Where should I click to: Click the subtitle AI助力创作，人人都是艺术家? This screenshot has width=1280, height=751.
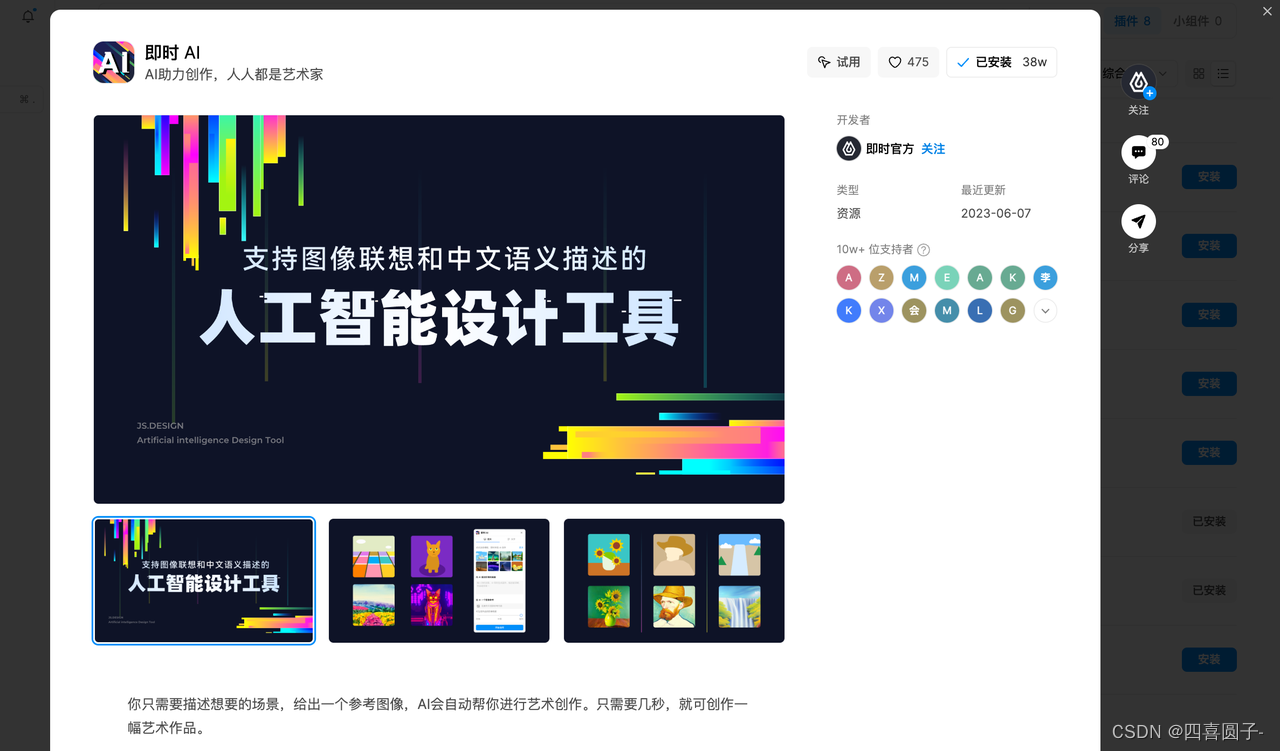[x=234, y=75]
